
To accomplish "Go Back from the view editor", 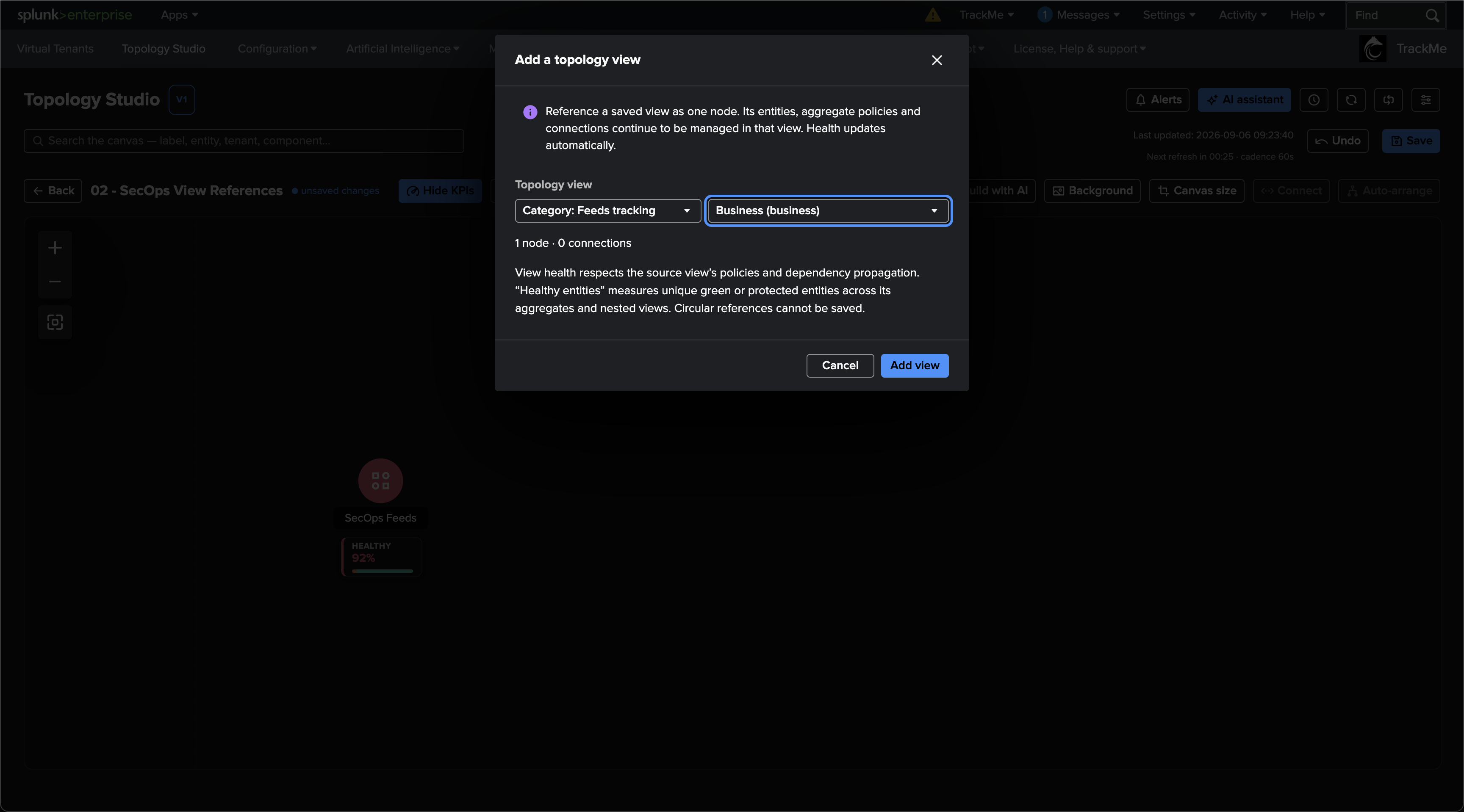I will [53, 191].
